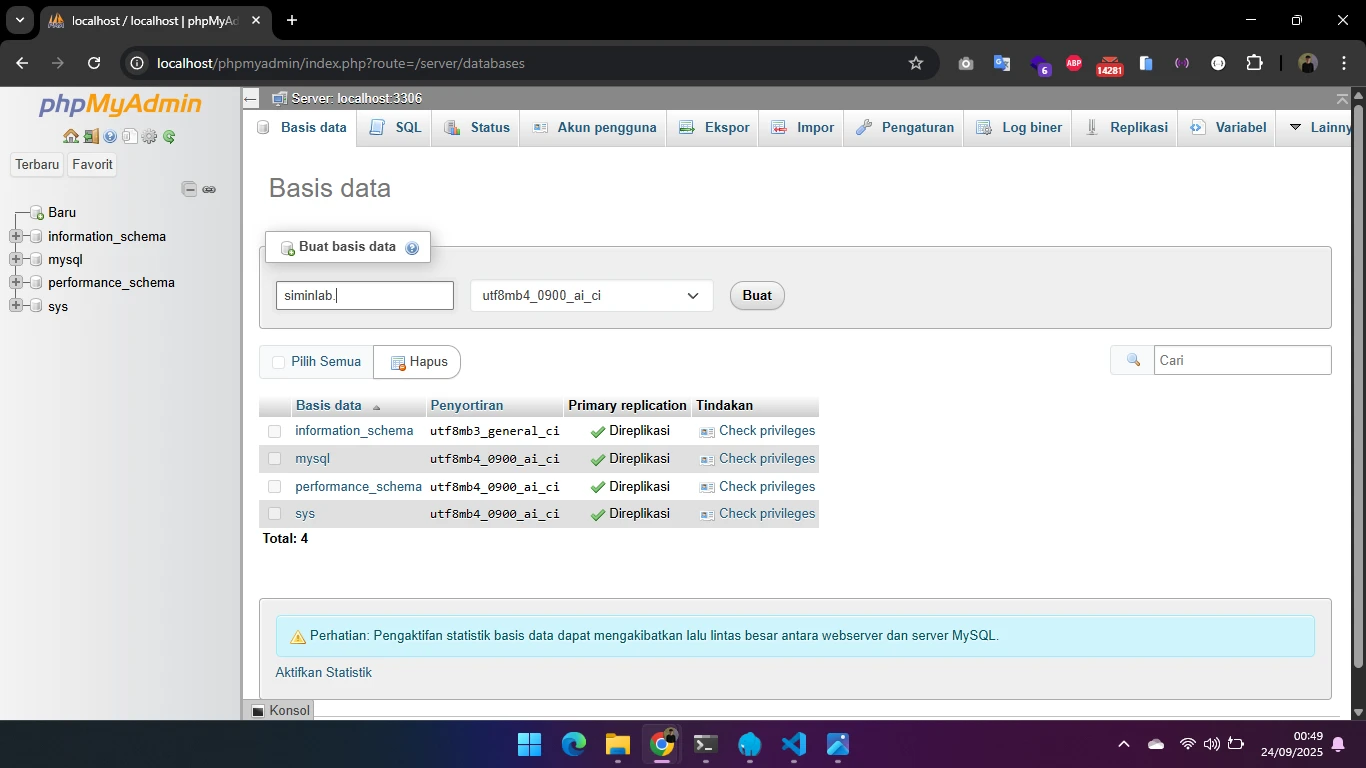Click the phpMyAdmin home icon
The height and width of the screenshot is (768, 1366).
click(70, 137)
